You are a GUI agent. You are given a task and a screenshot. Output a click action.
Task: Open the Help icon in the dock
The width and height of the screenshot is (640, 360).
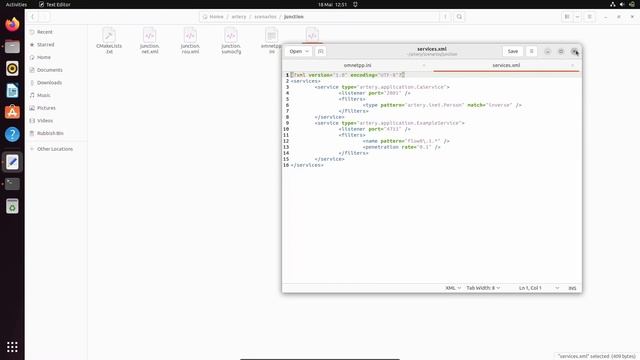(x=12, y=134)
